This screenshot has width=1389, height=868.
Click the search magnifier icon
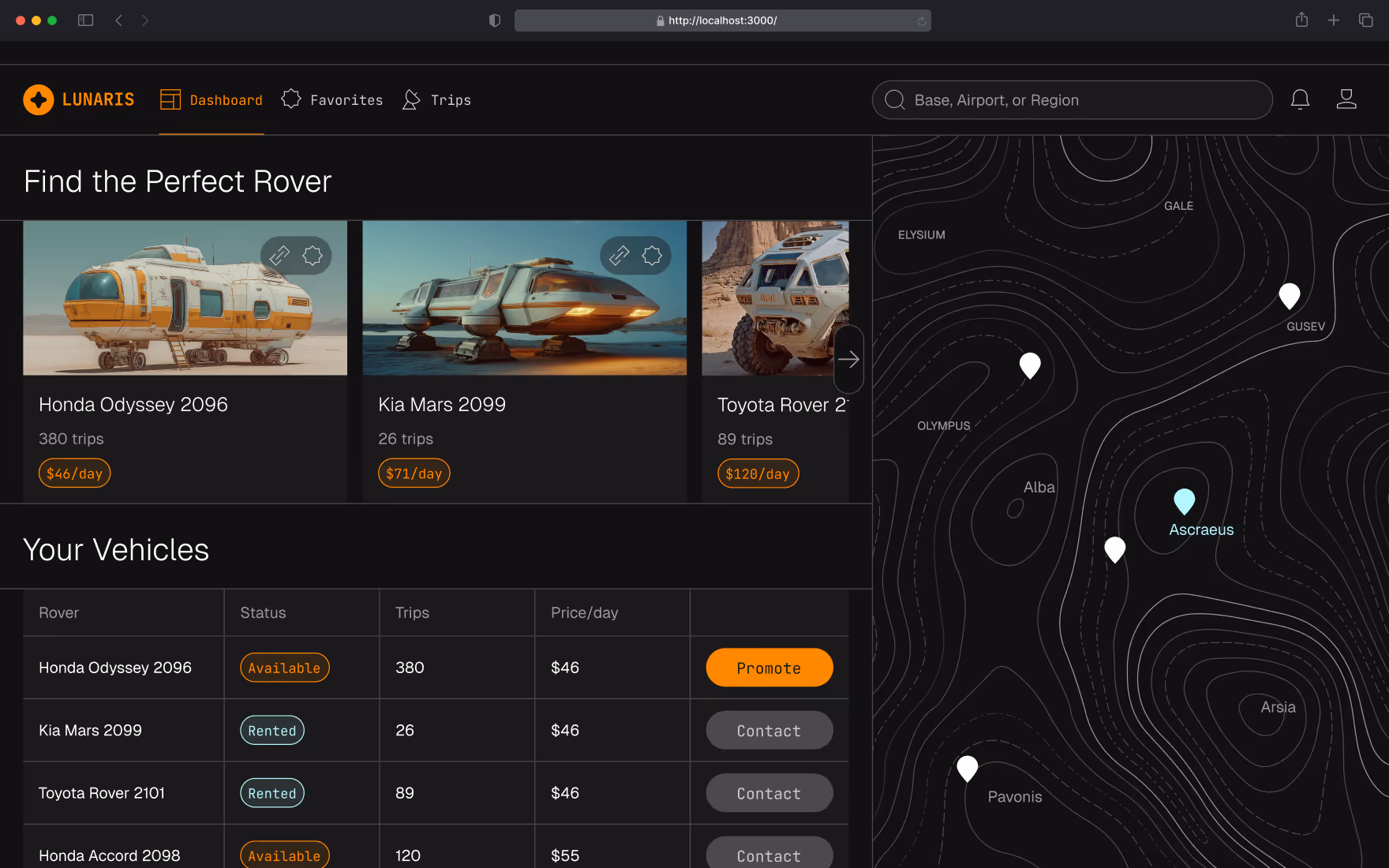894,100
